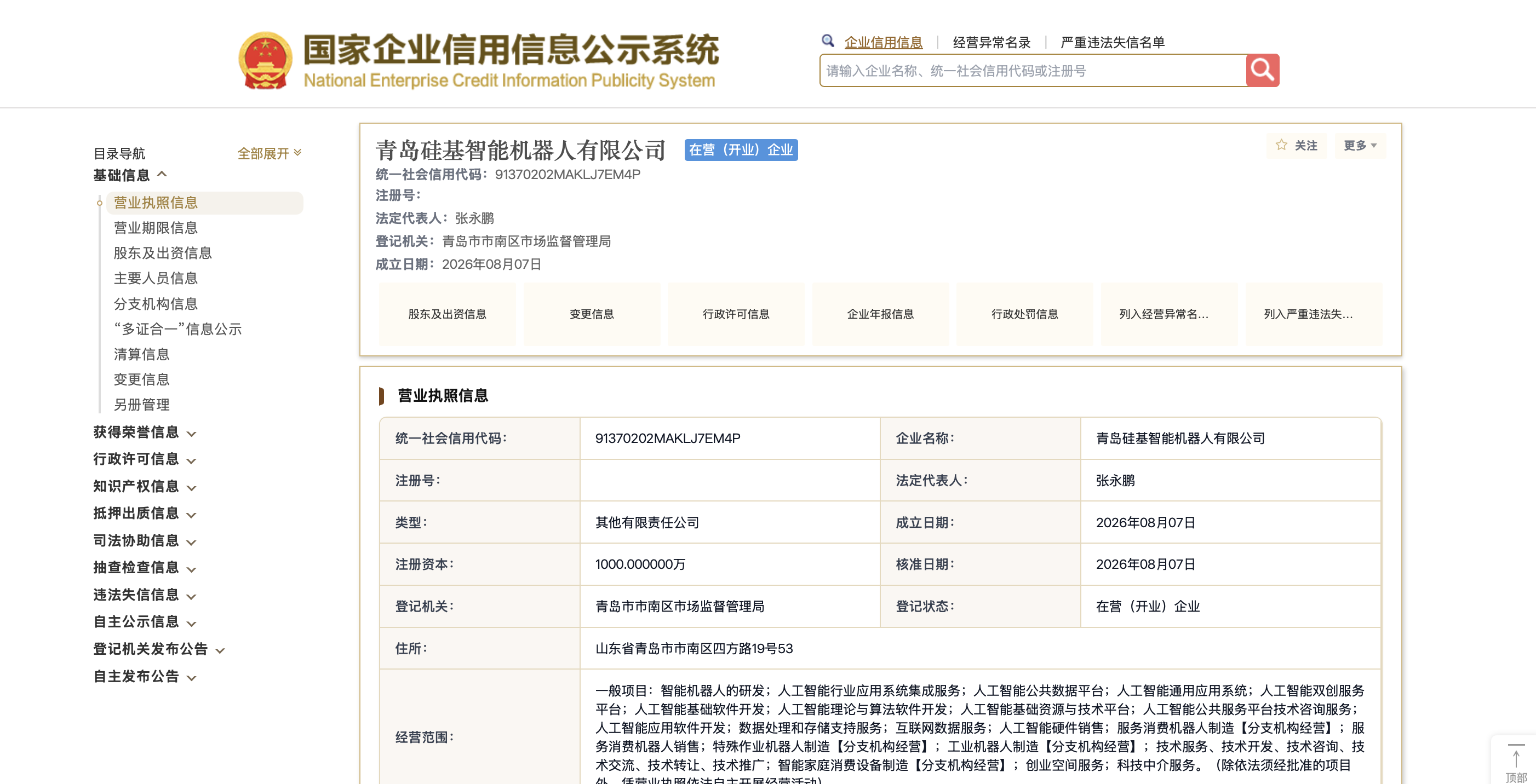This screenshot has height=784, width=1536.
Task: Expand the 自主发布公告 section
Action: point(144,677)
